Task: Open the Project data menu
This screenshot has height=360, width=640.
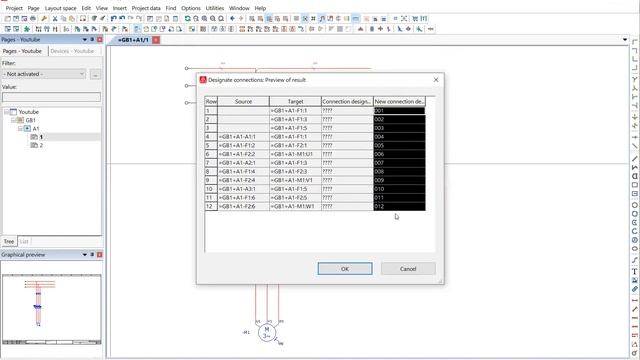Action: pyautogui.click(x=146, y=8)
